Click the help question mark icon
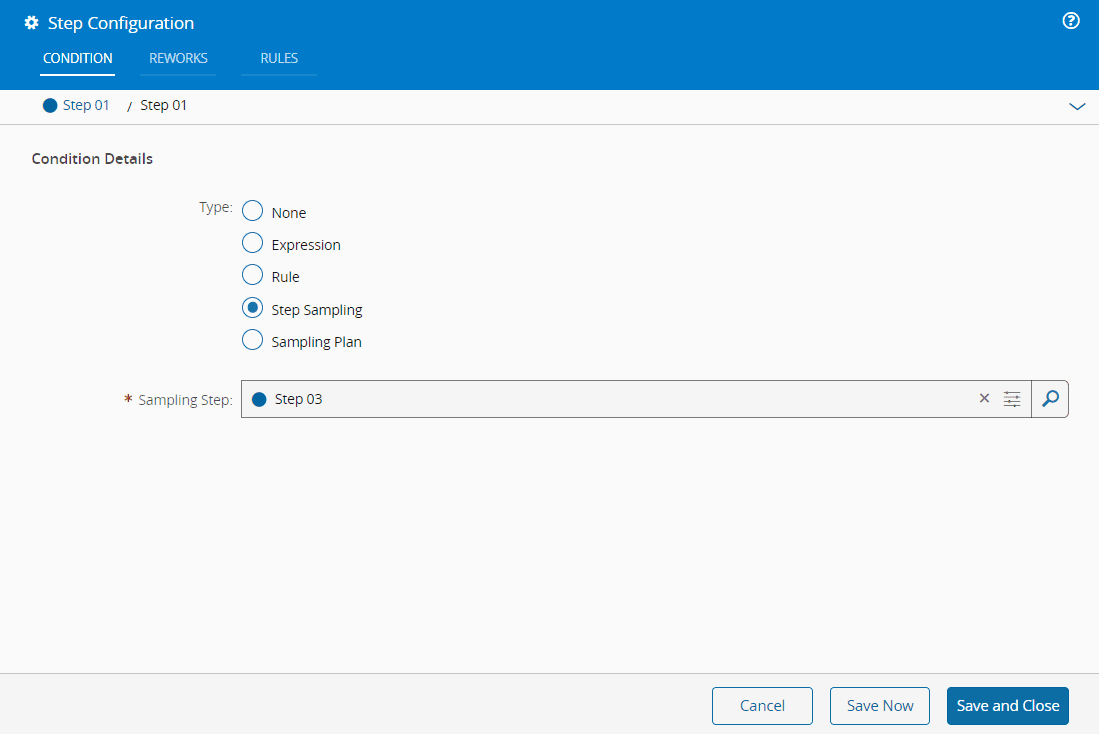Image resolution: width=1099 pixels, height=734 pixels. 1071,21
